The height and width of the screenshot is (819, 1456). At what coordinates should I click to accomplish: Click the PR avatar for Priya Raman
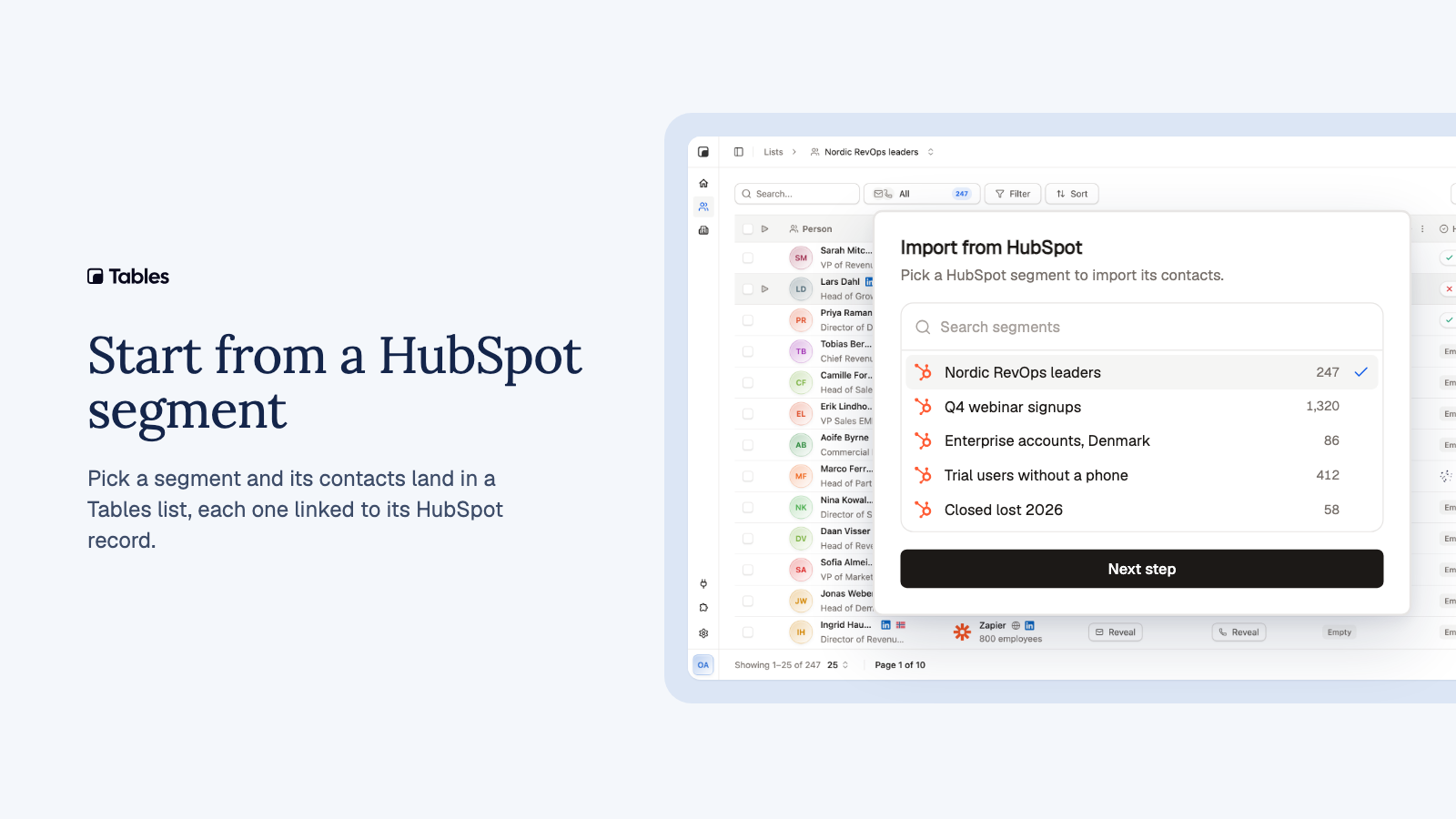tap(801, 320)
